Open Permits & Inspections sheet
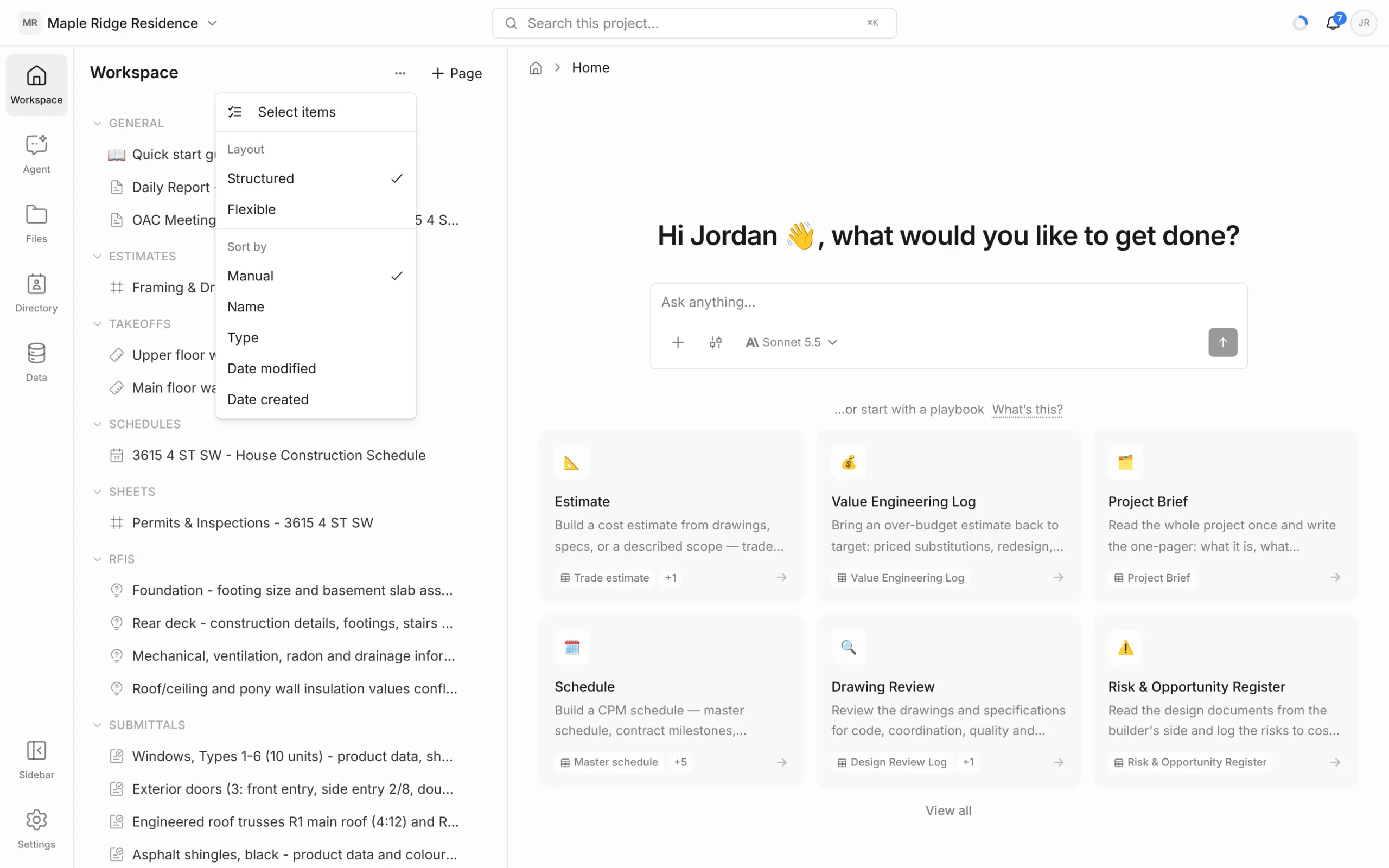1389x868 pixels. coord(241,523)
